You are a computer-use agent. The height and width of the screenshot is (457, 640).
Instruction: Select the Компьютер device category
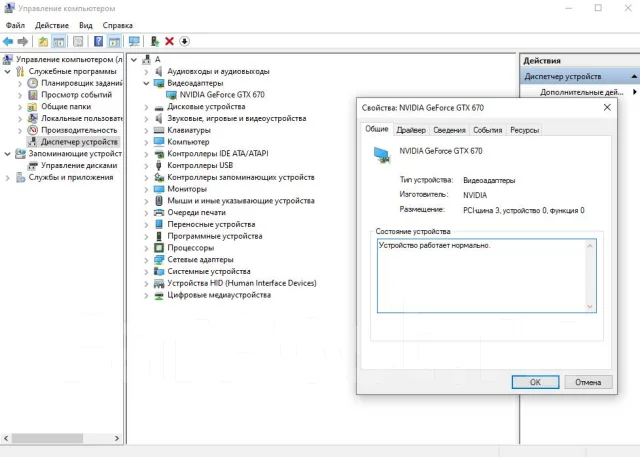(x=188, y=142)
